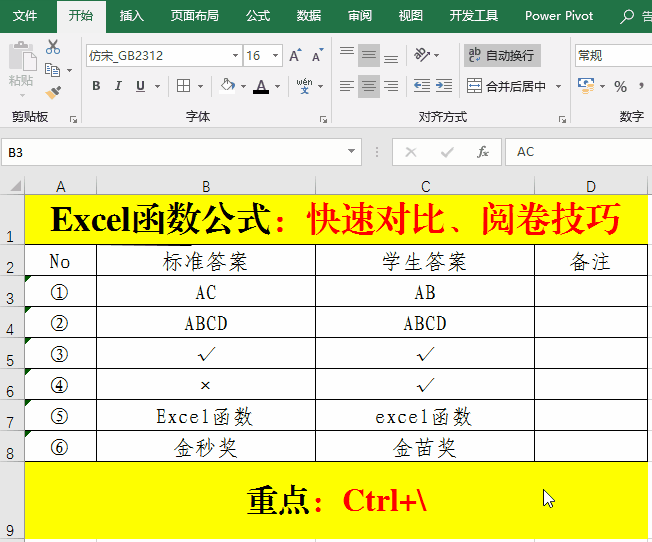Click cell containing 金秒奖
652x542 pixels.
pos(206,446)
